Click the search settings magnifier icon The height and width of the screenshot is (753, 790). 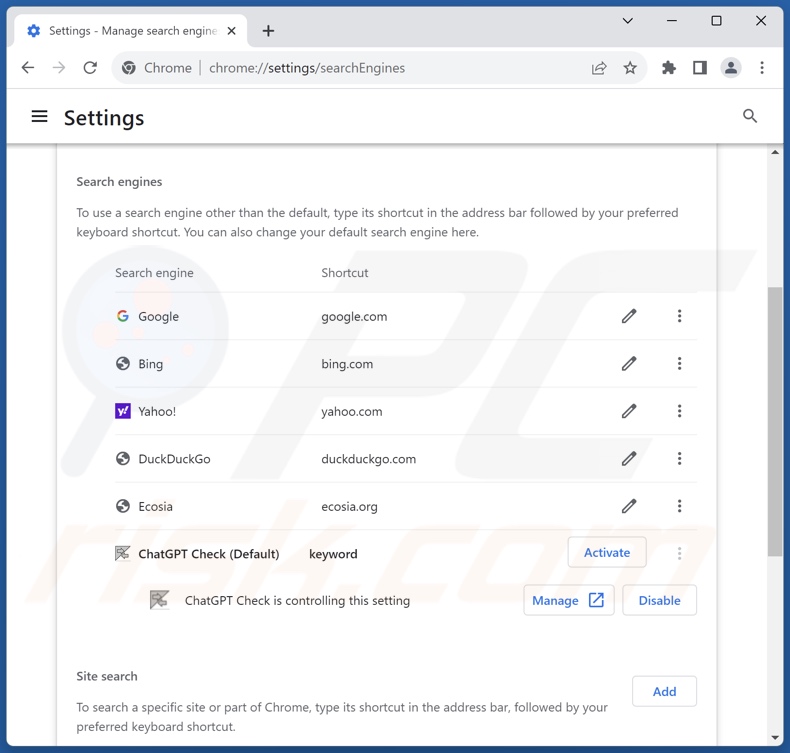[750, 116]
